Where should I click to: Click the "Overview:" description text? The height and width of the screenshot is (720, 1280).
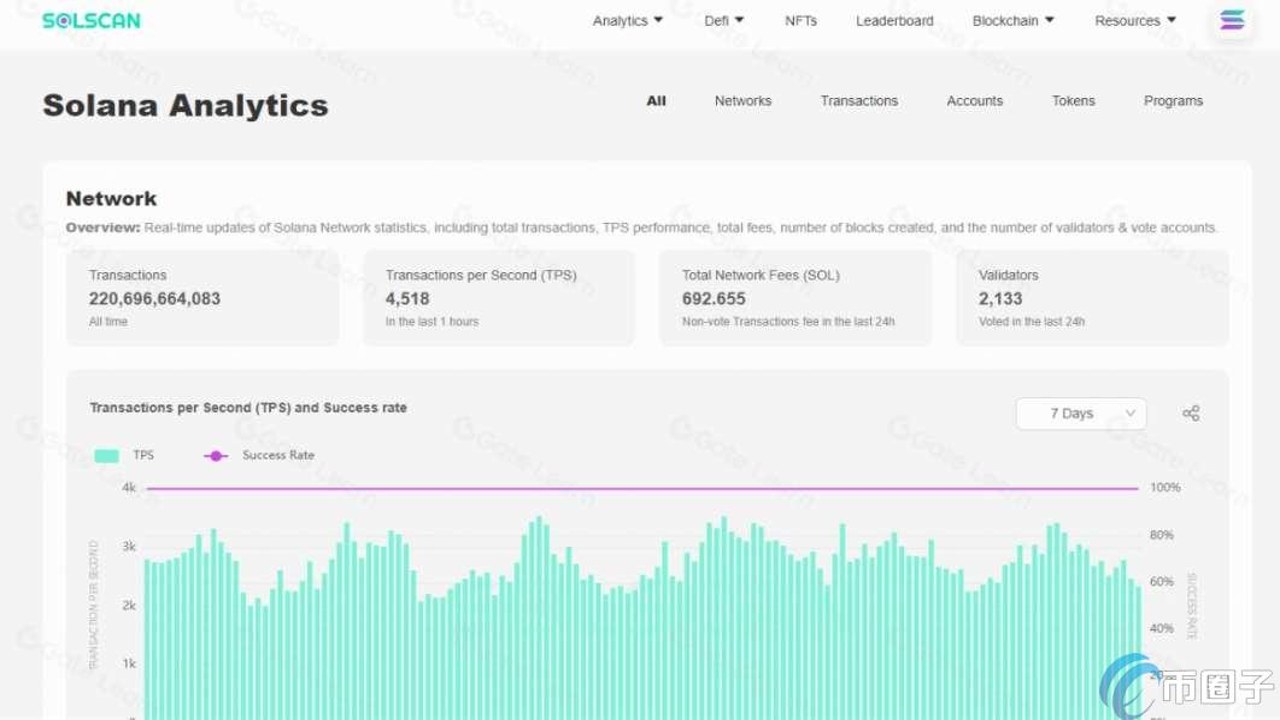[x=642, y=228]
